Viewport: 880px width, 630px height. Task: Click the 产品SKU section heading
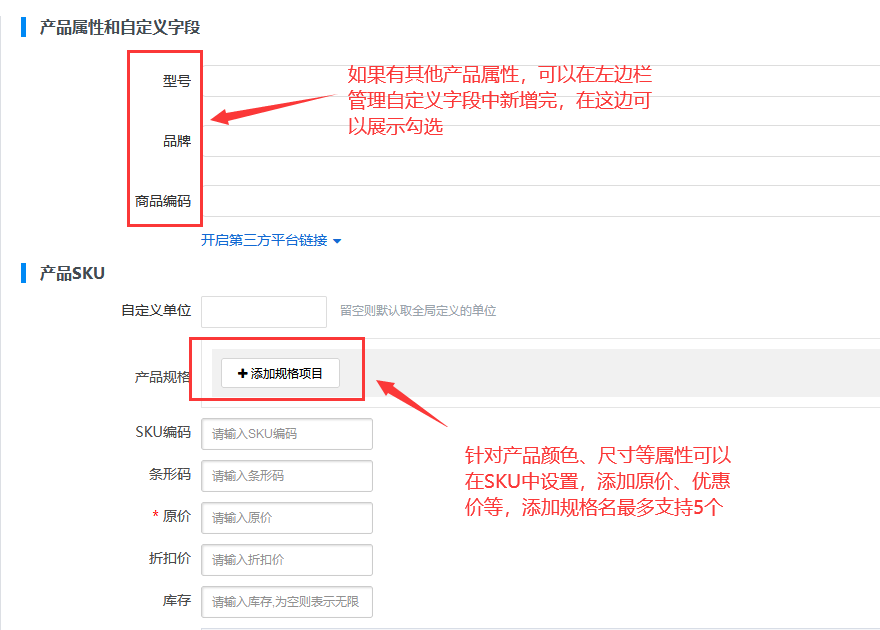click(72, 273)
